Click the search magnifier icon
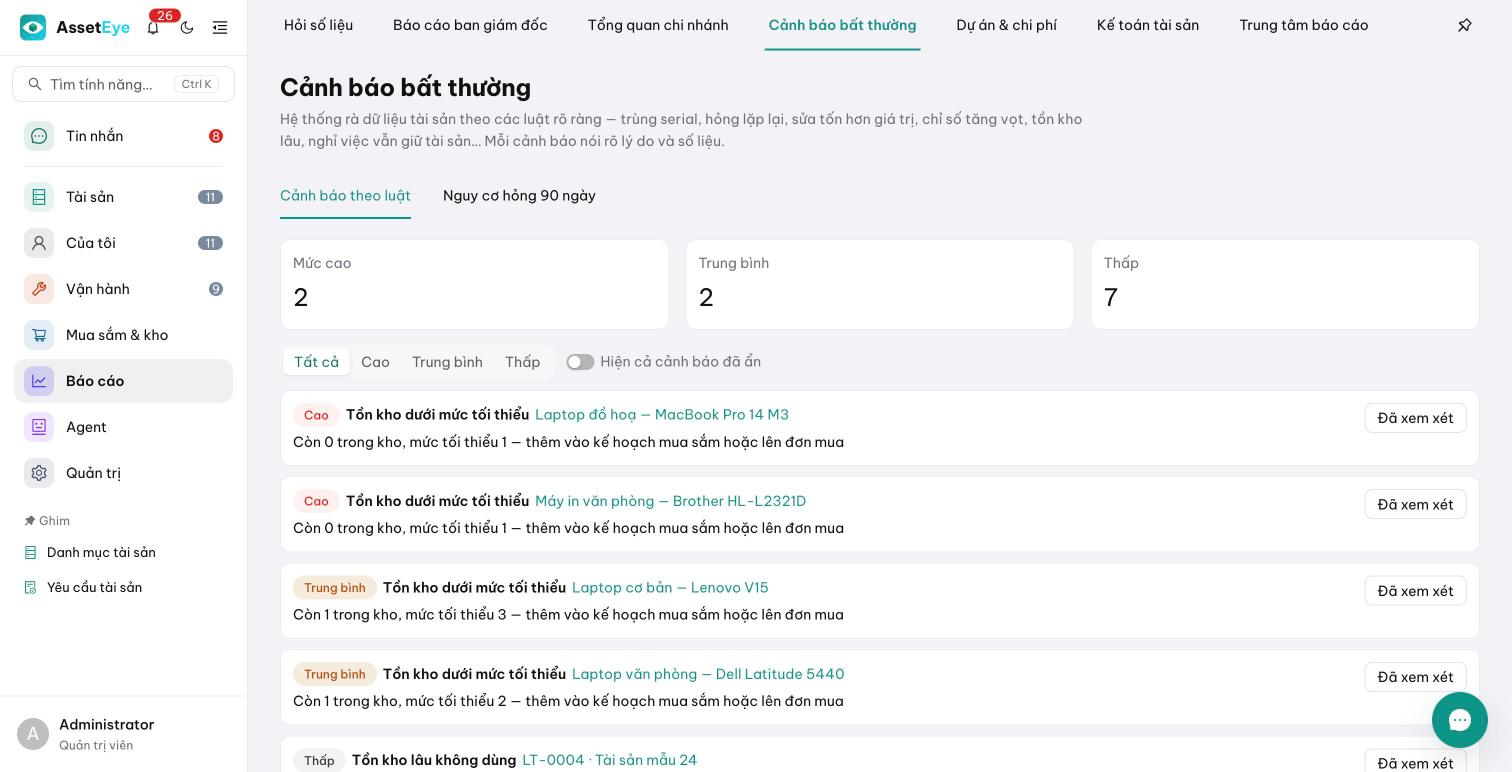1512x772 pixels. point(35,84)
